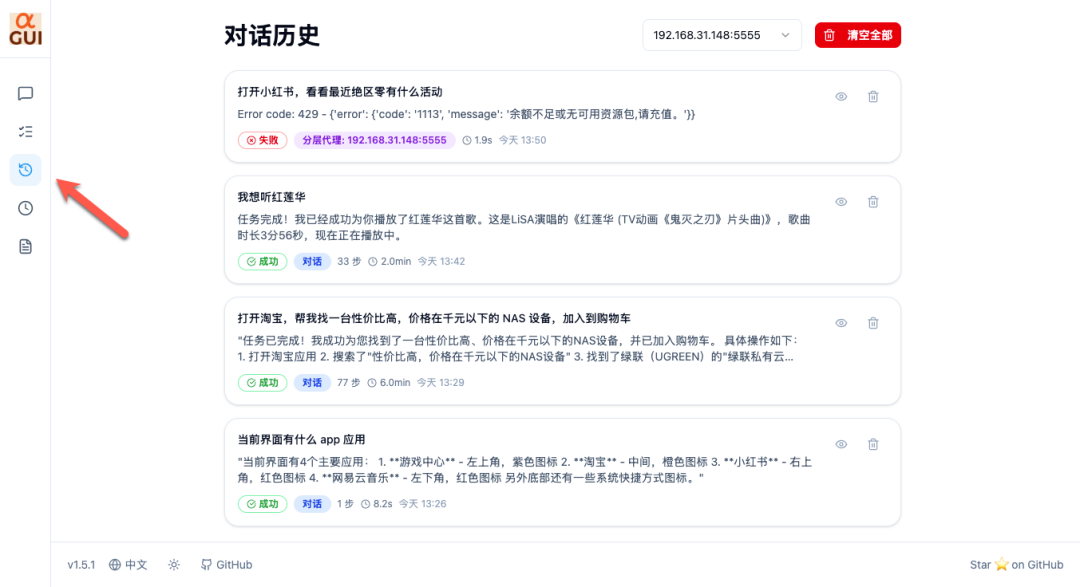Select the task checklist icon in sidebar
Image resolution: width=1080 pixels, height=587 pixels.
click(24, 132)
